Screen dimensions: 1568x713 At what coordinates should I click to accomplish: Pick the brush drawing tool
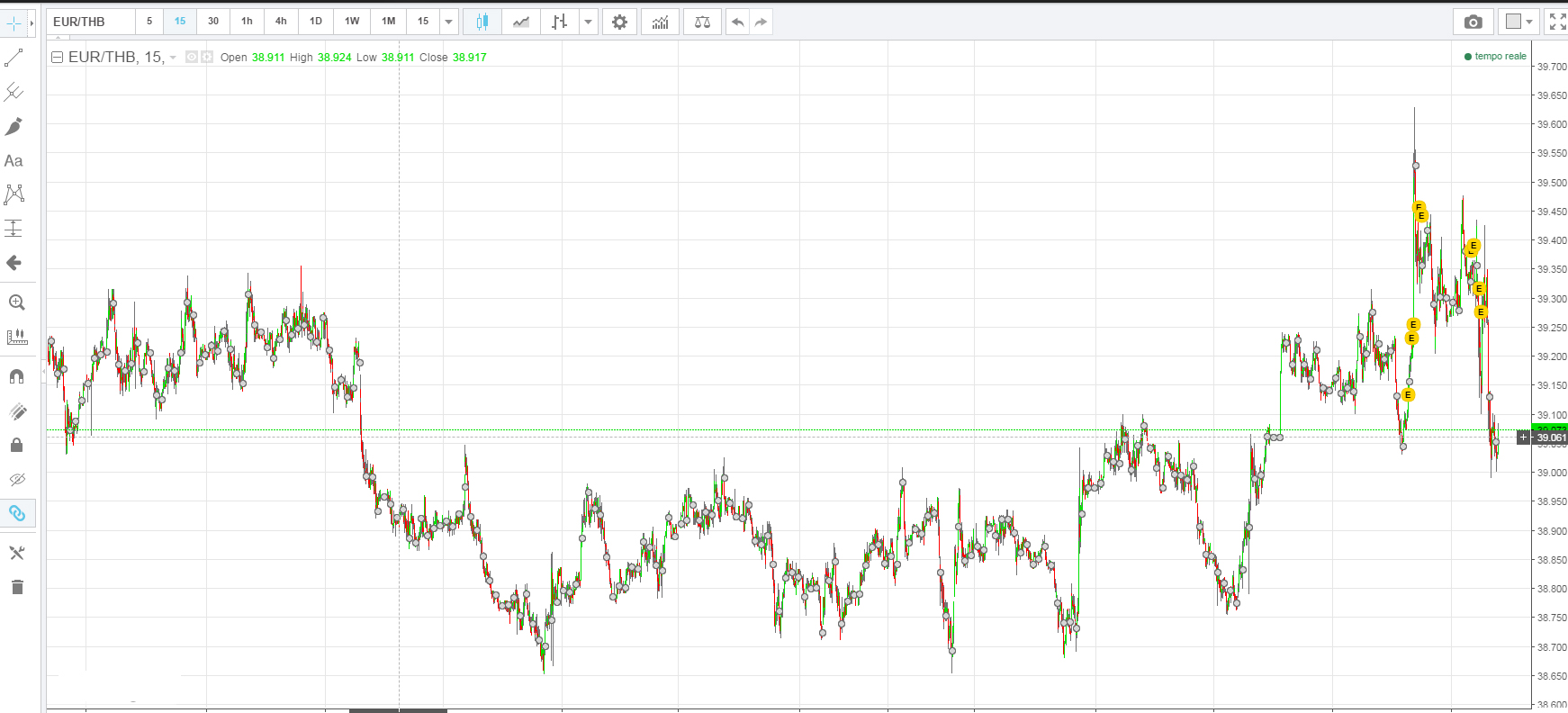[14, 127]
